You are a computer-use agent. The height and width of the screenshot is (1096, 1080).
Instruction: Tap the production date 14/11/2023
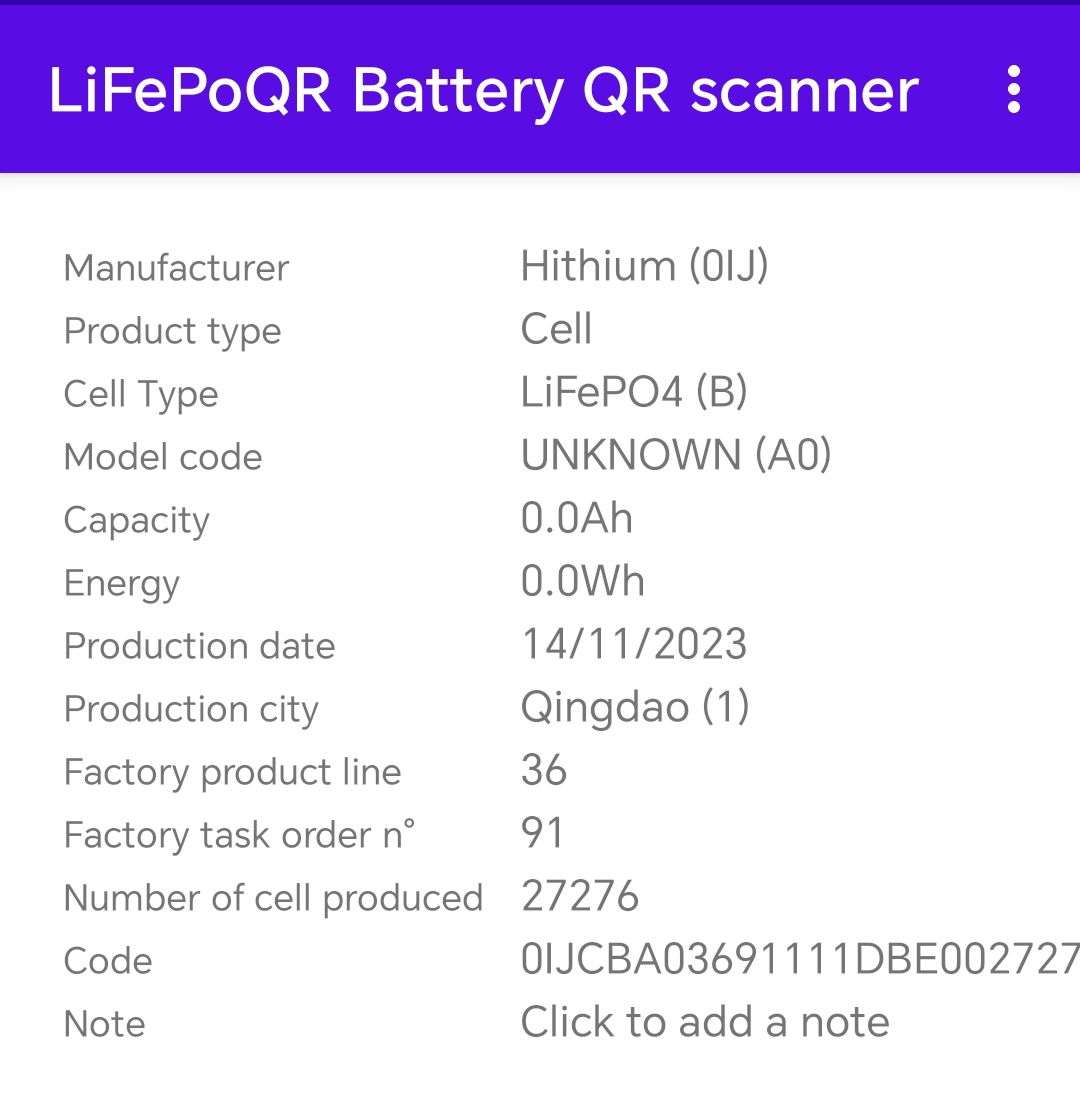point(633,644)
